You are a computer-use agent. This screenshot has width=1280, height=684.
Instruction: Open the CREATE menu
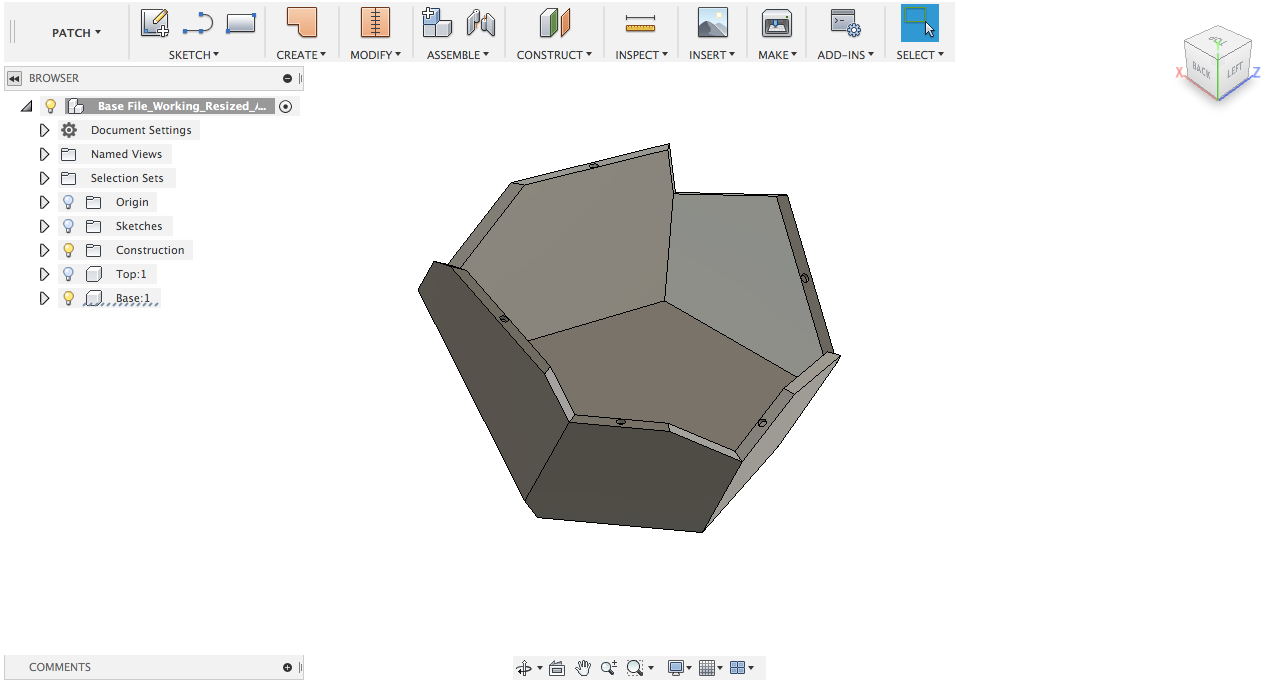301,55
